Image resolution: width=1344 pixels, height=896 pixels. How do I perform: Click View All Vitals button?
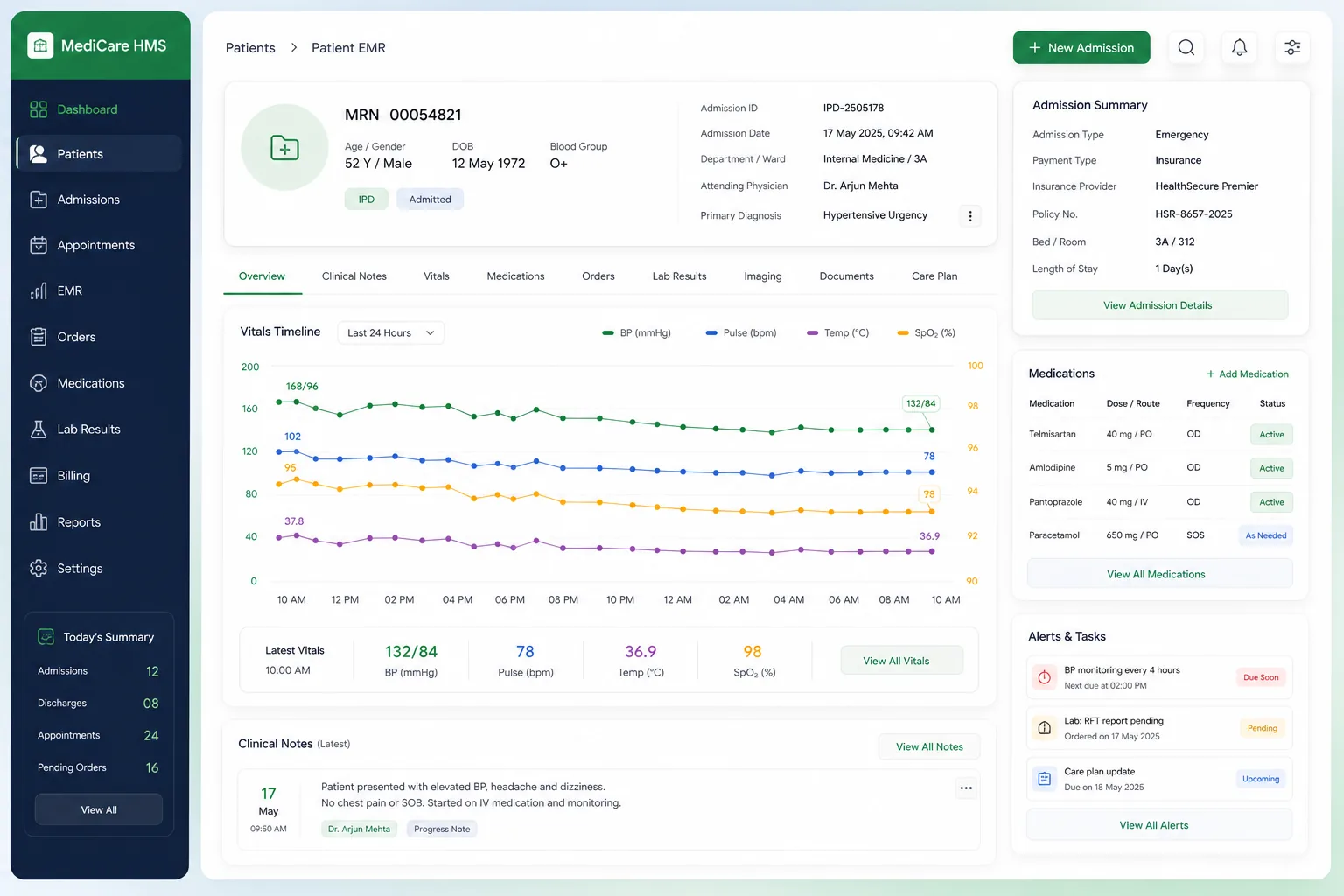[901, 661]
